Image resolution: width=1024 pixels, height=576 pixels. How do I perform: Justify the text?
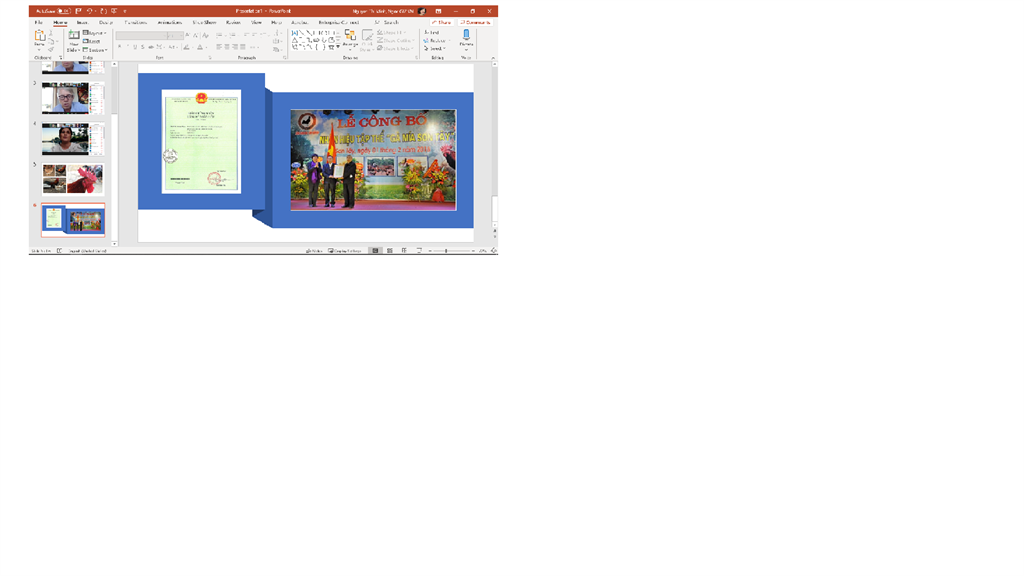[243, 47]
